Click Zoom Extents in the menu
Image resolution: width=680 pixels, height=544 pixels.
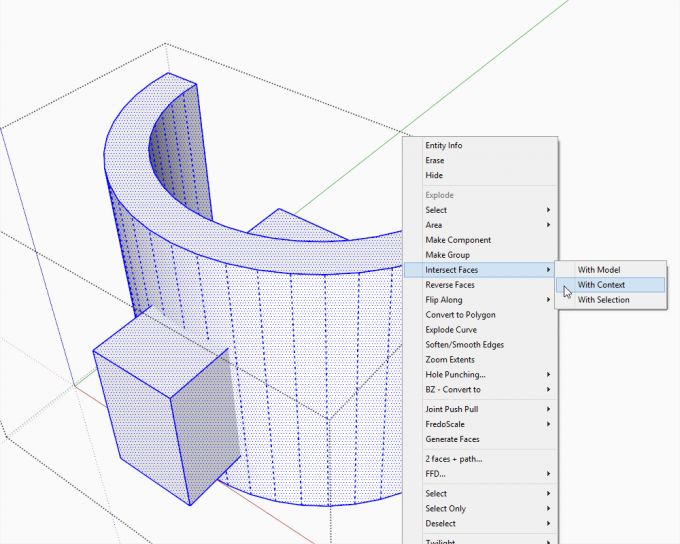(450, 360)
